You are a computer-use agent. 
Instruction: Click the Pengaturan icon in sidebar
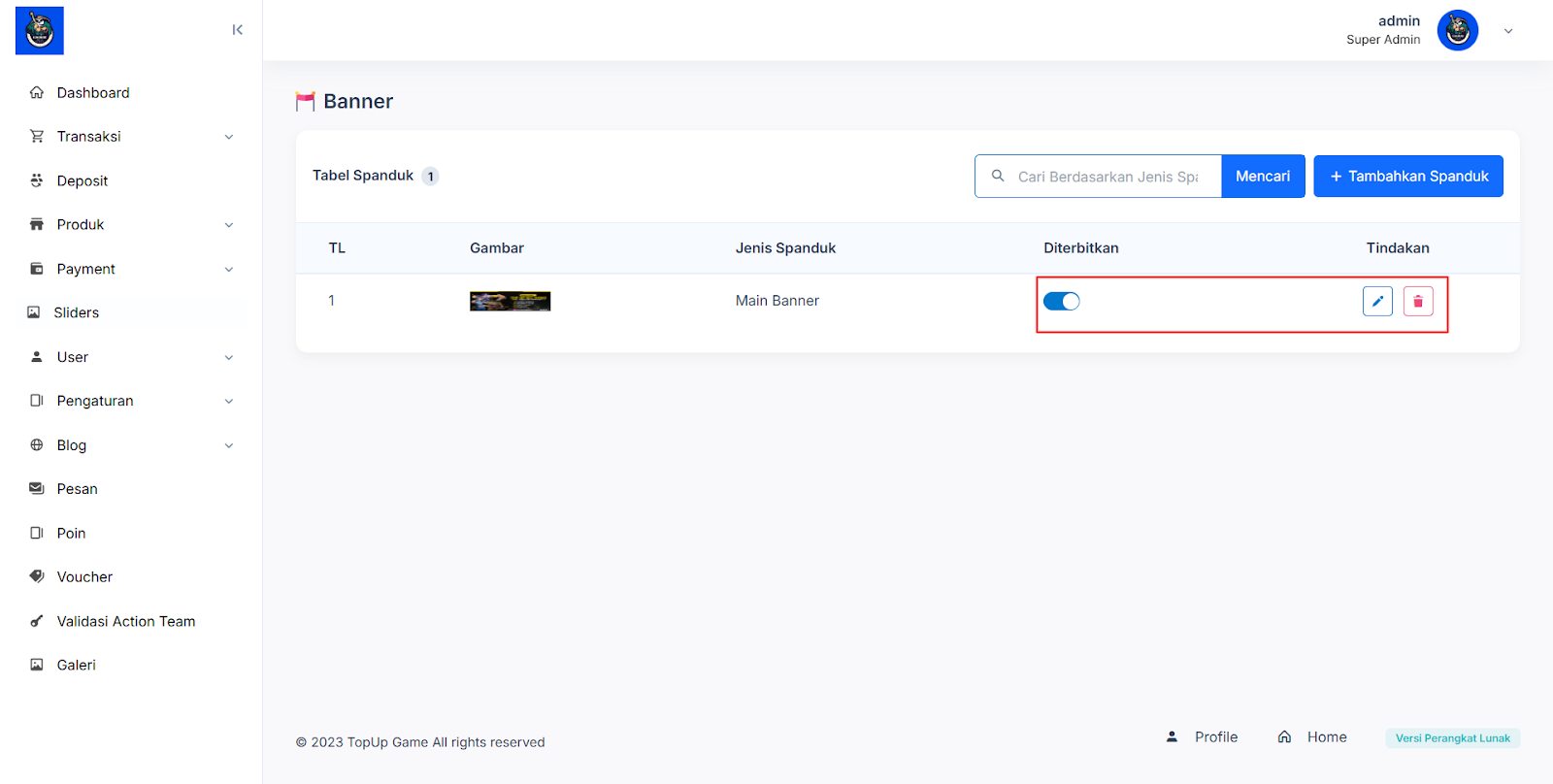coord(37,401)
